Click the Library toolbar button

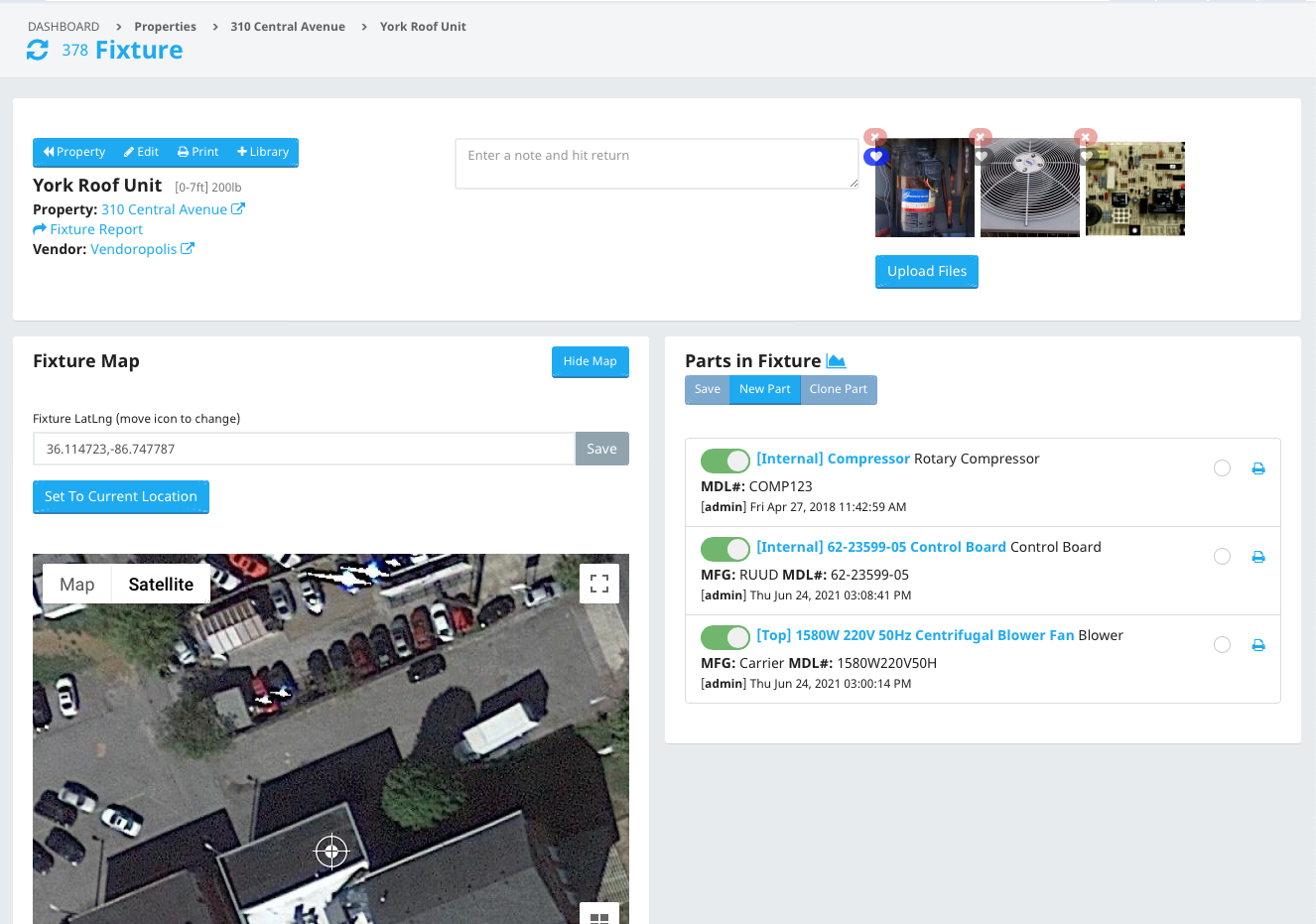point(263,152)
